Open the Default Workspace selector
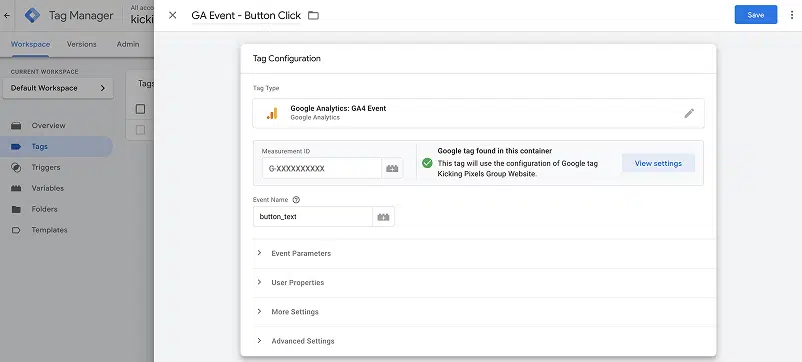 pyautogui.click(x=58, y=88)
